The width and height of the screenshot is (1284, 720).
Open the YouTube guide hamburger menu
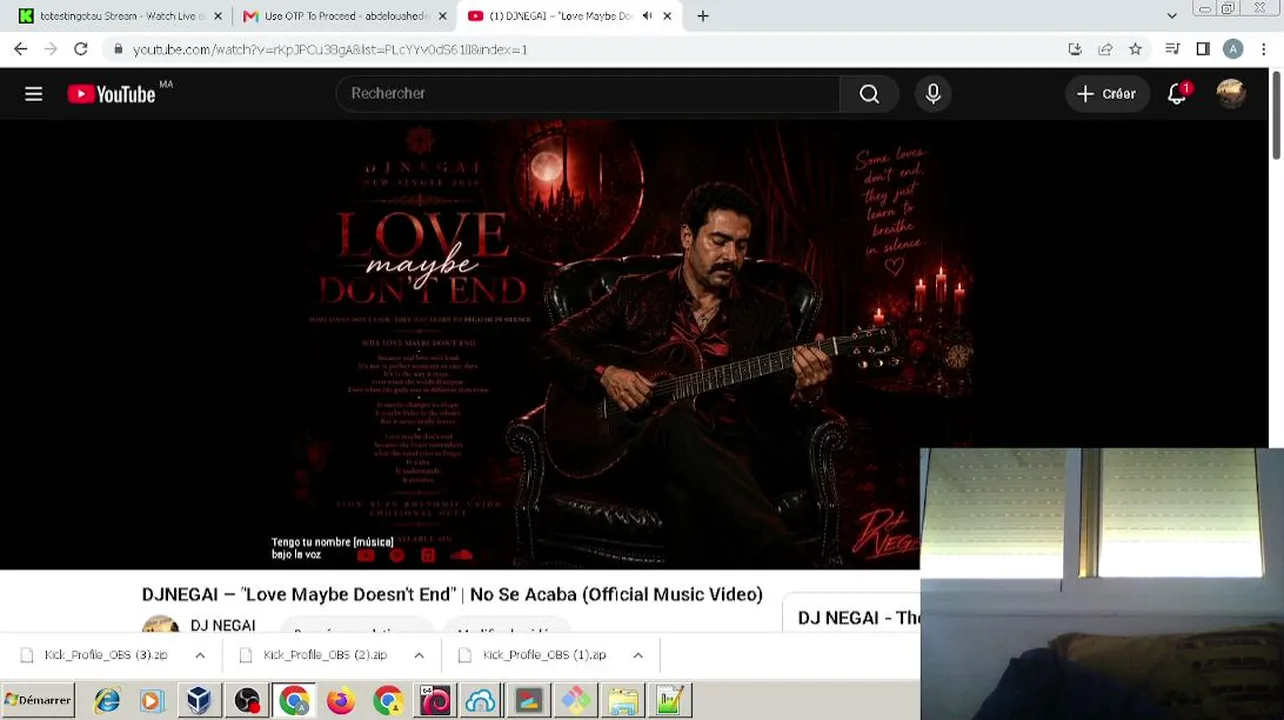pos(33,94)
